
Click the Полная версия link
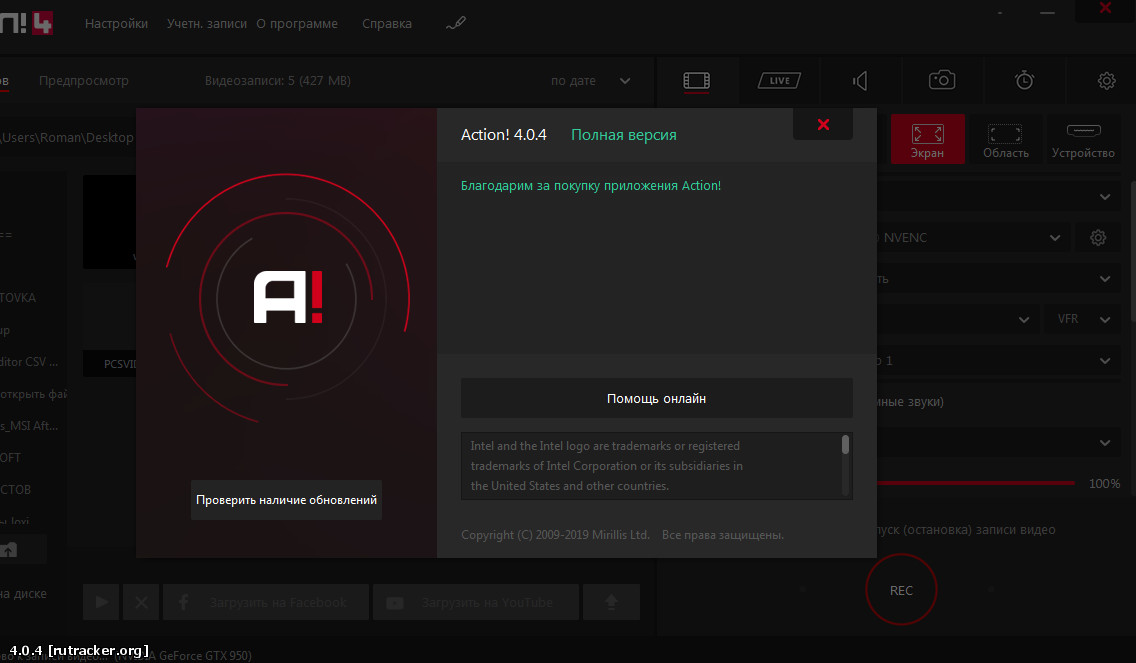(x=624, y=135)
